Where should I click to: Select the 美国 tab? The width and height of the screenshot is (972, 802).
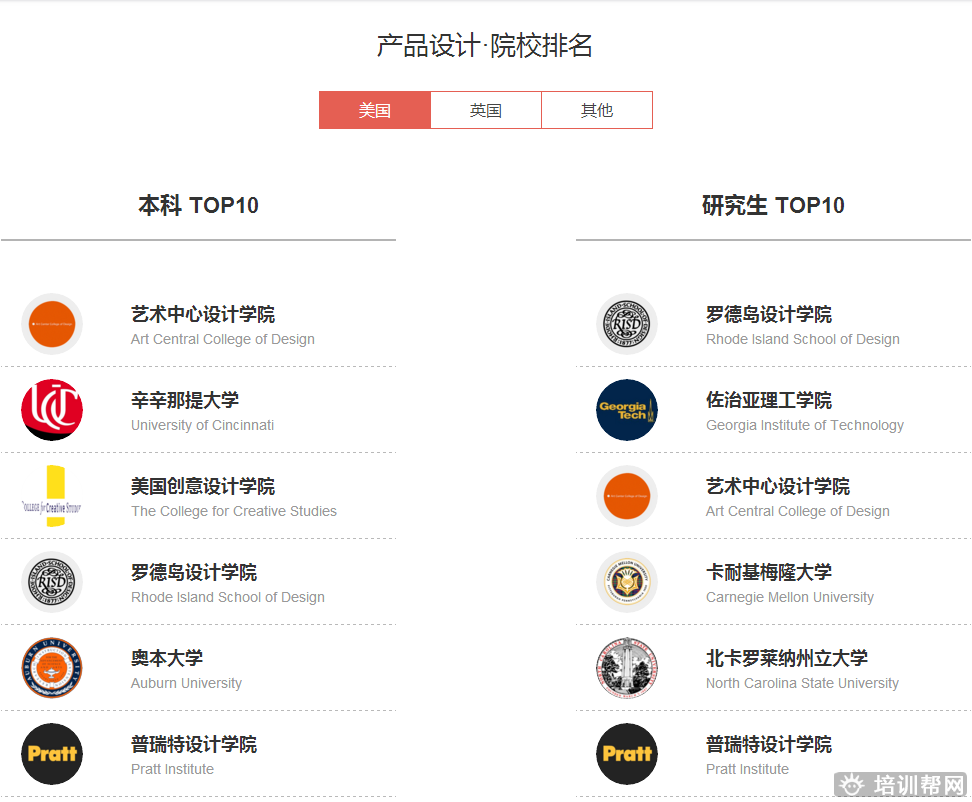point(375,110)
